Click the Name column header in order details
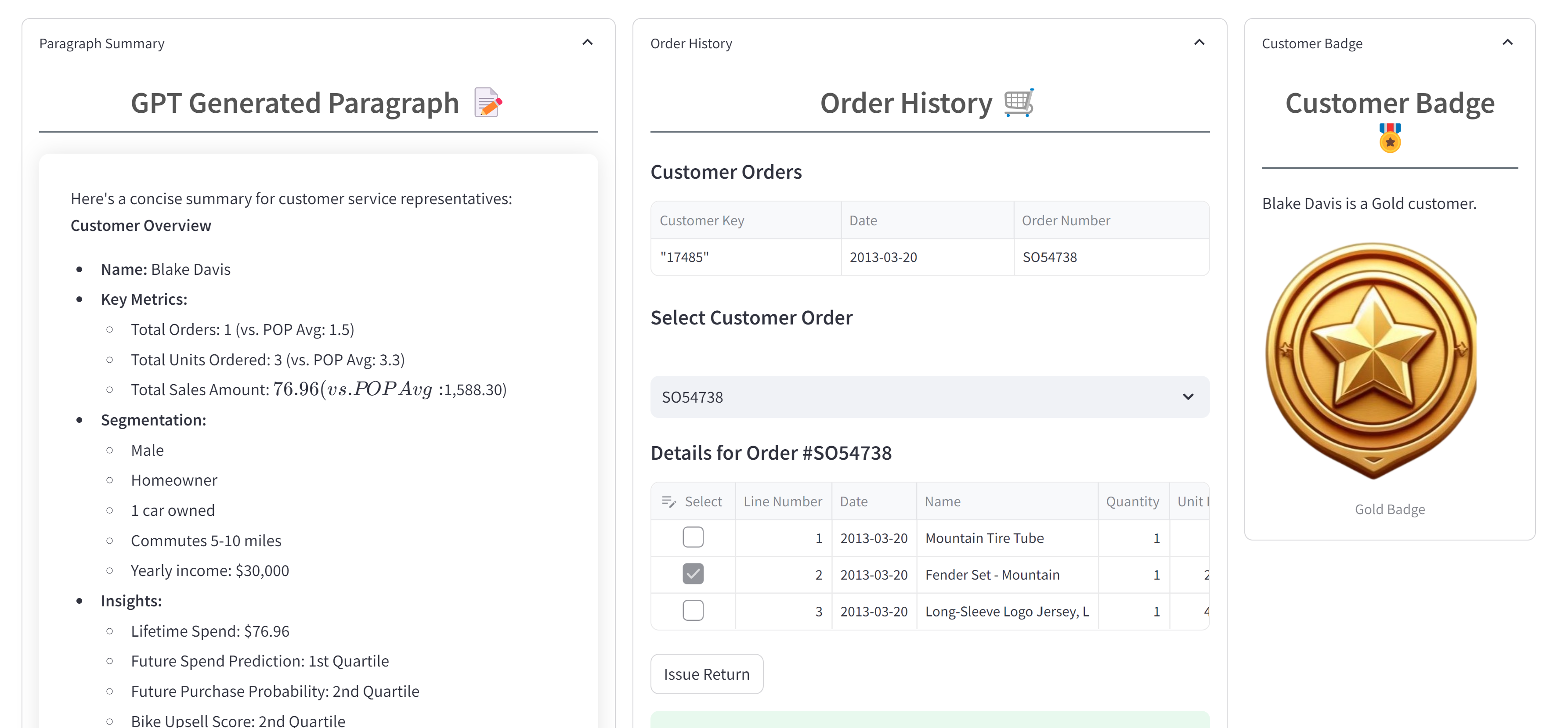Image resolution: width=1568 pixels, height=728 pixels. tap(942, 501)
